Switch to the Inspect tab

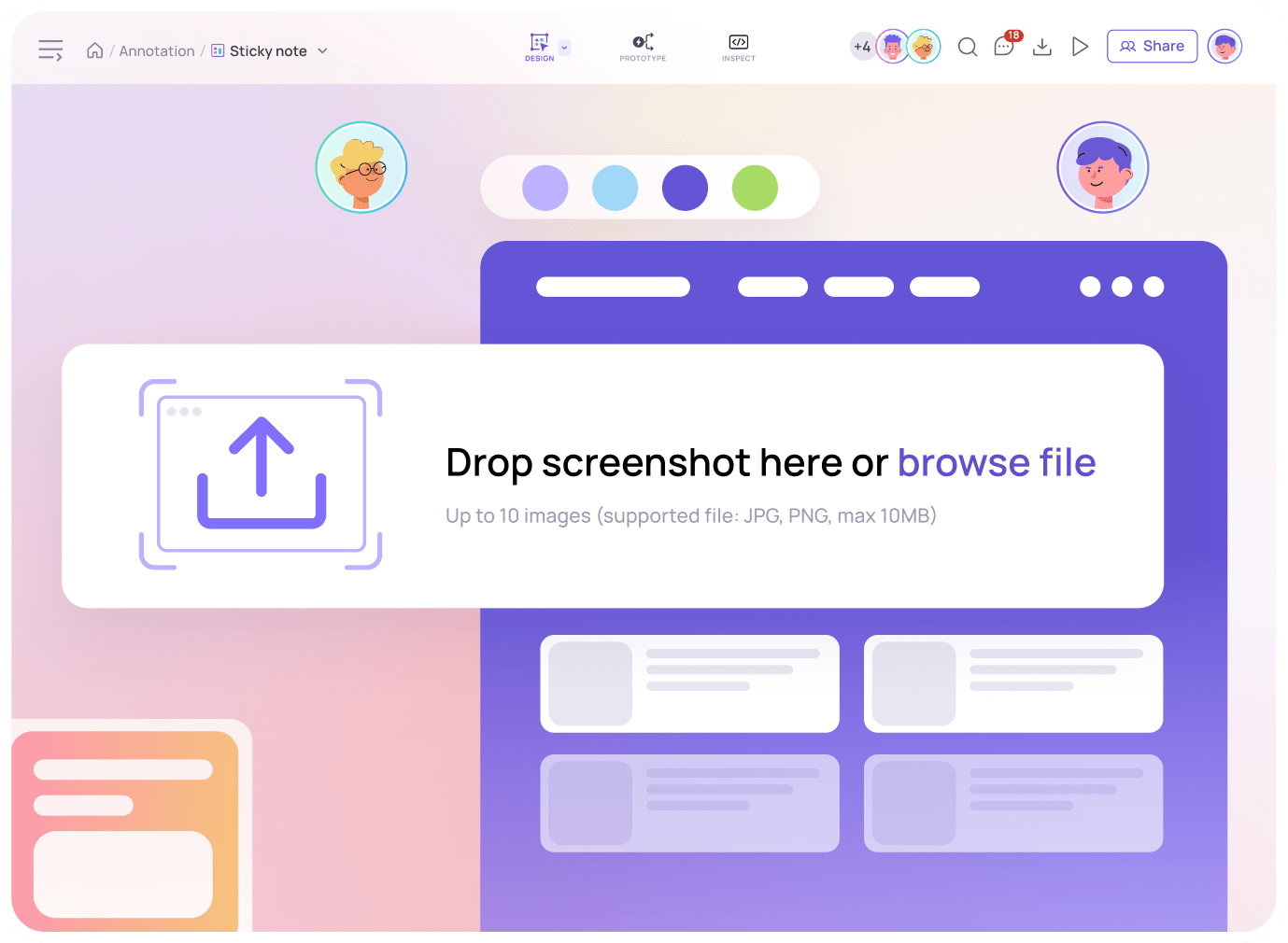738,47
